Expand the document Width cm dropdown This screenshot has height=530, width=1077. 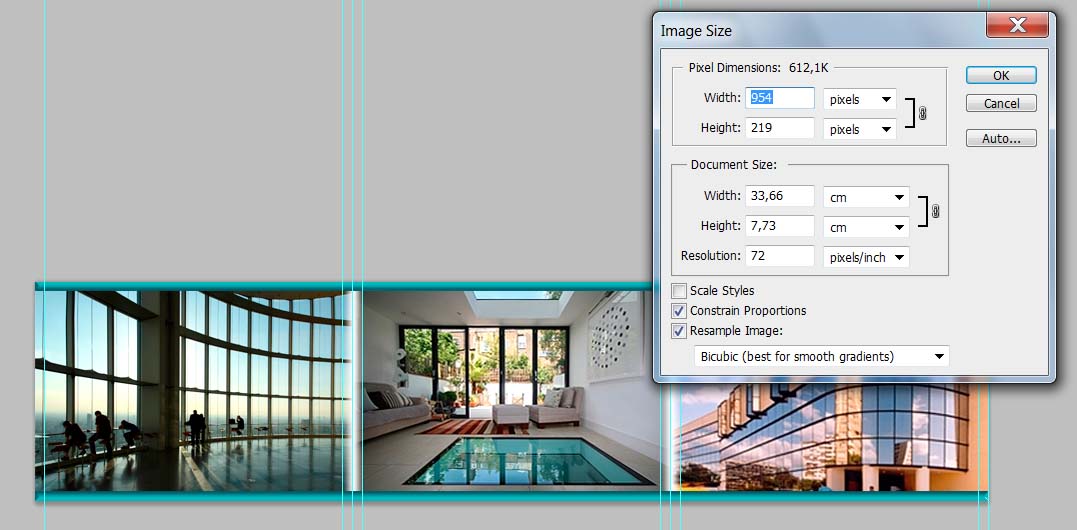click(x=865, y=198)
